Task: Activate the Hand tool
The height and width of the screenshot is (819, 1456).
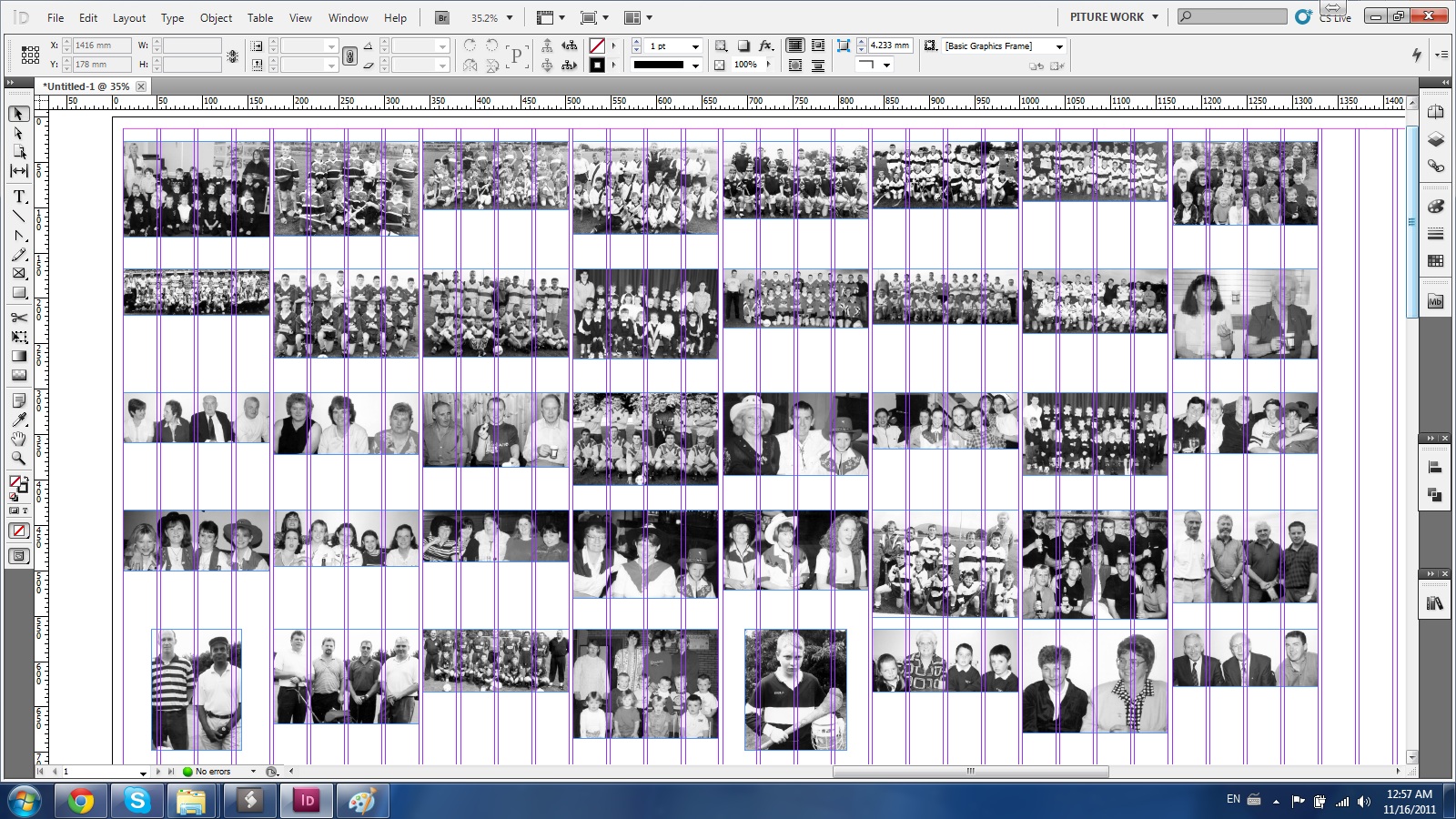Action: click(x=19, y=439)
